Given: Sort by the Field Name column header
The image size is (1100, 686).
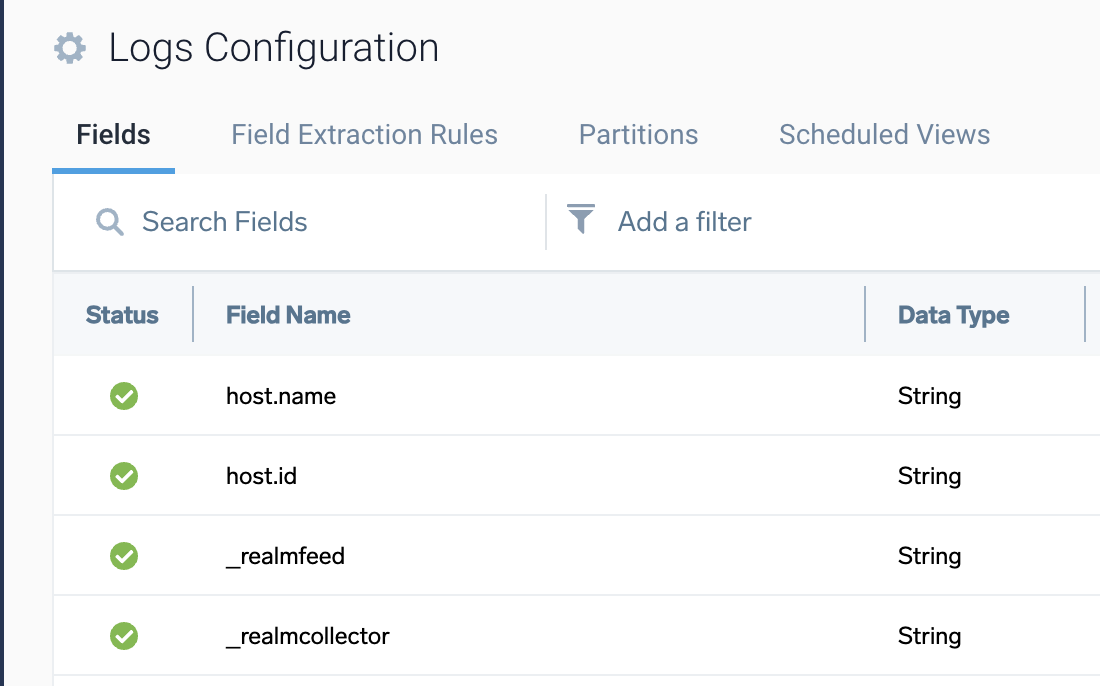Looking at the screenshot, I should [x=288, y=315].
